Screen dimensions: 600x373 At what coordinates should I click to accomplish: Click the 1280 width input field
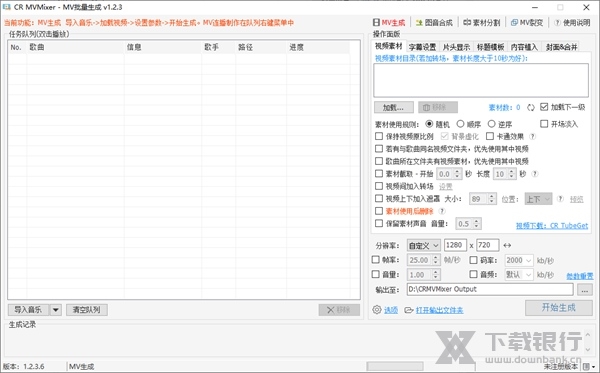[x=455, y=245]
